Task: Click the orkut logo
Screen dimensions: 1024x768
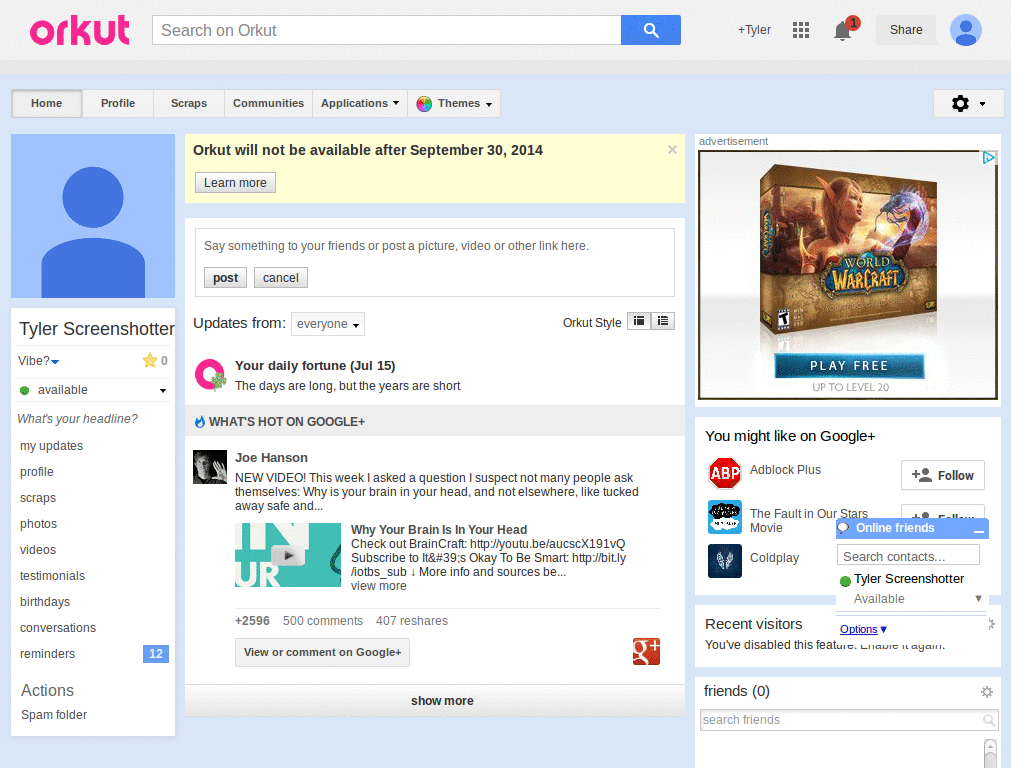Action: (x=80, y=30)
